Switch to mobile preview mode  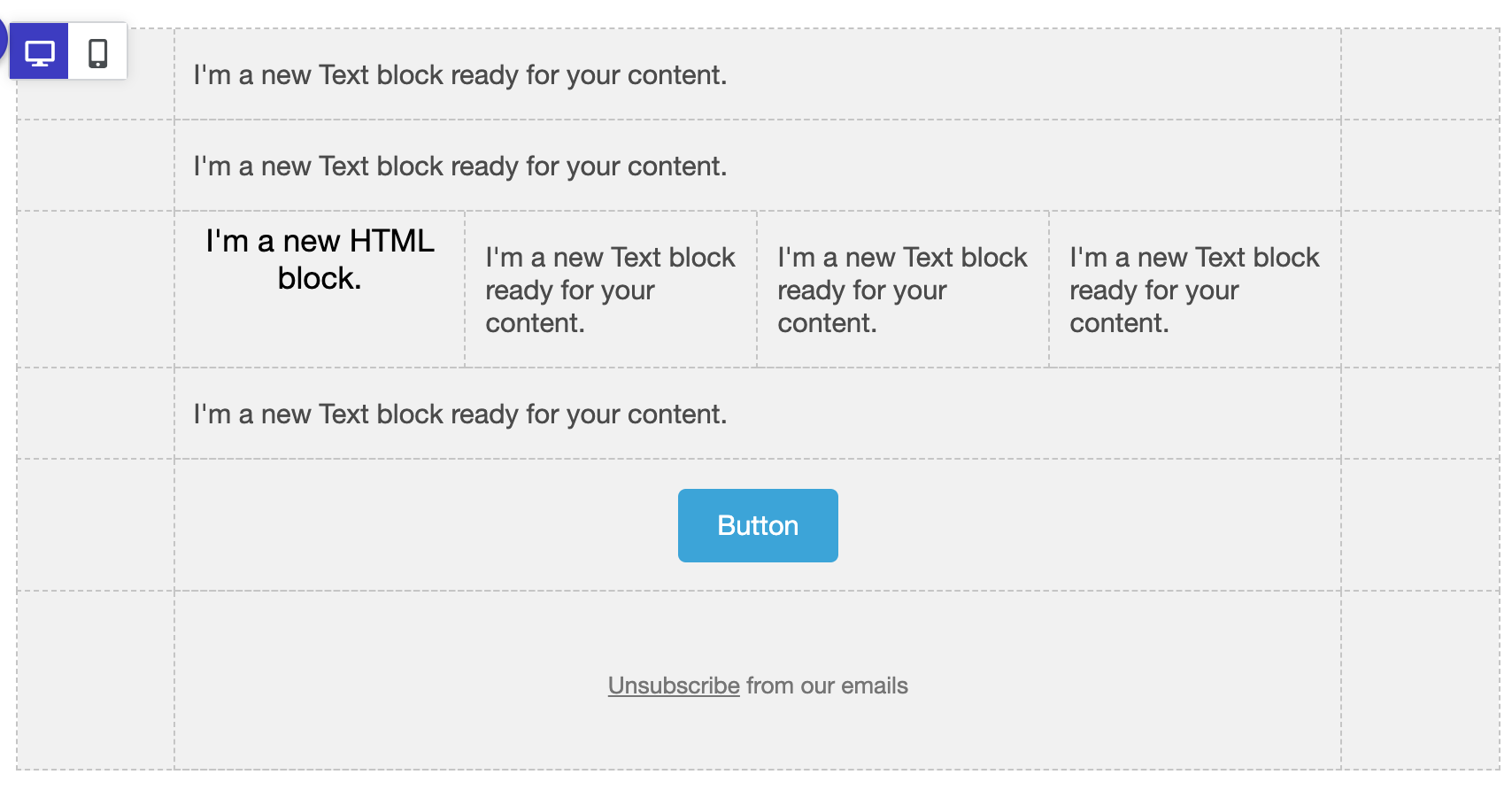(98, 52)
